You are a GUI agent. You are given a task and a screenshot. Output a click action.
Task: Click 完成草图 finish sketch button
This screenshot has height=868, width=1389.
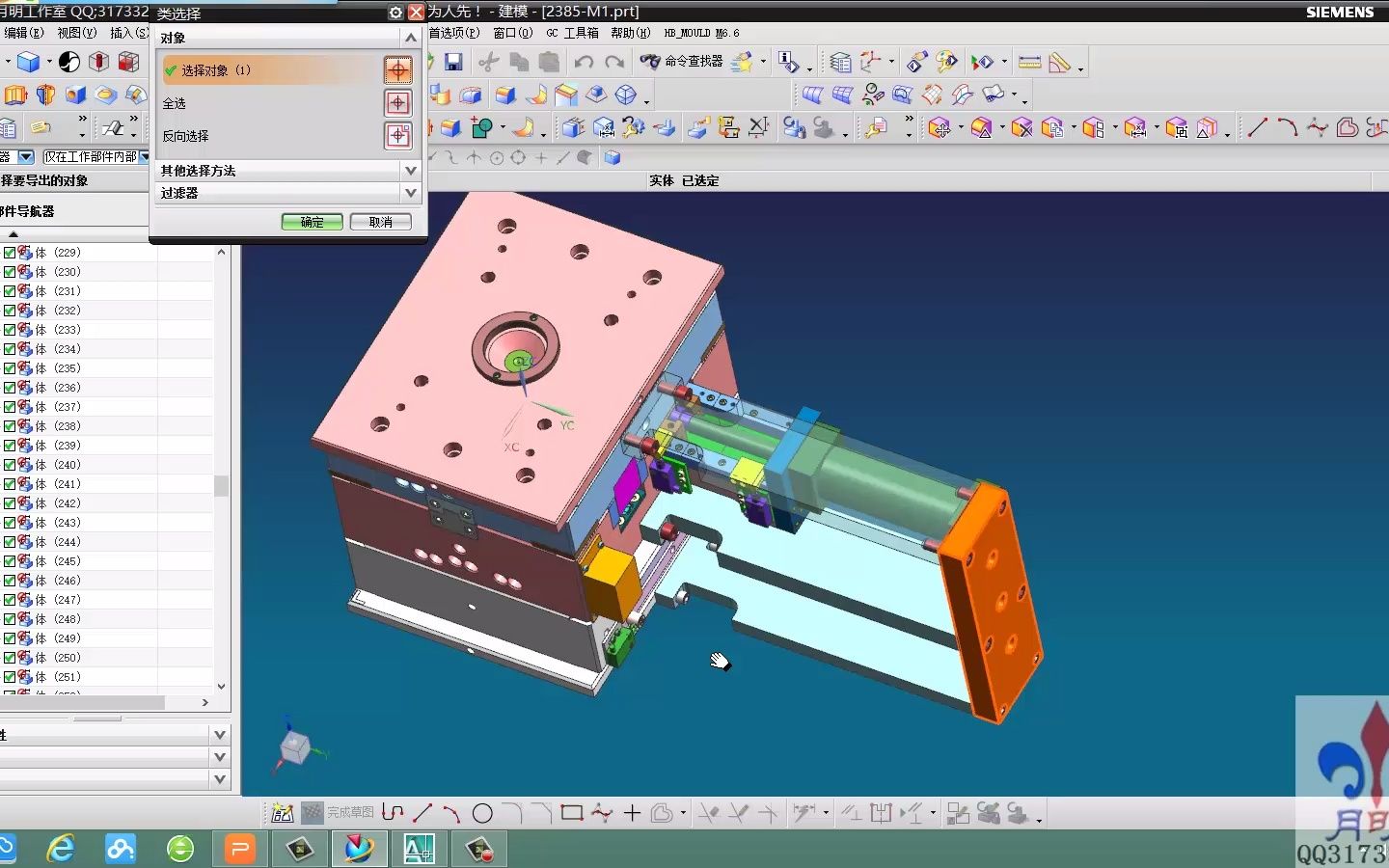click(338, 813)
